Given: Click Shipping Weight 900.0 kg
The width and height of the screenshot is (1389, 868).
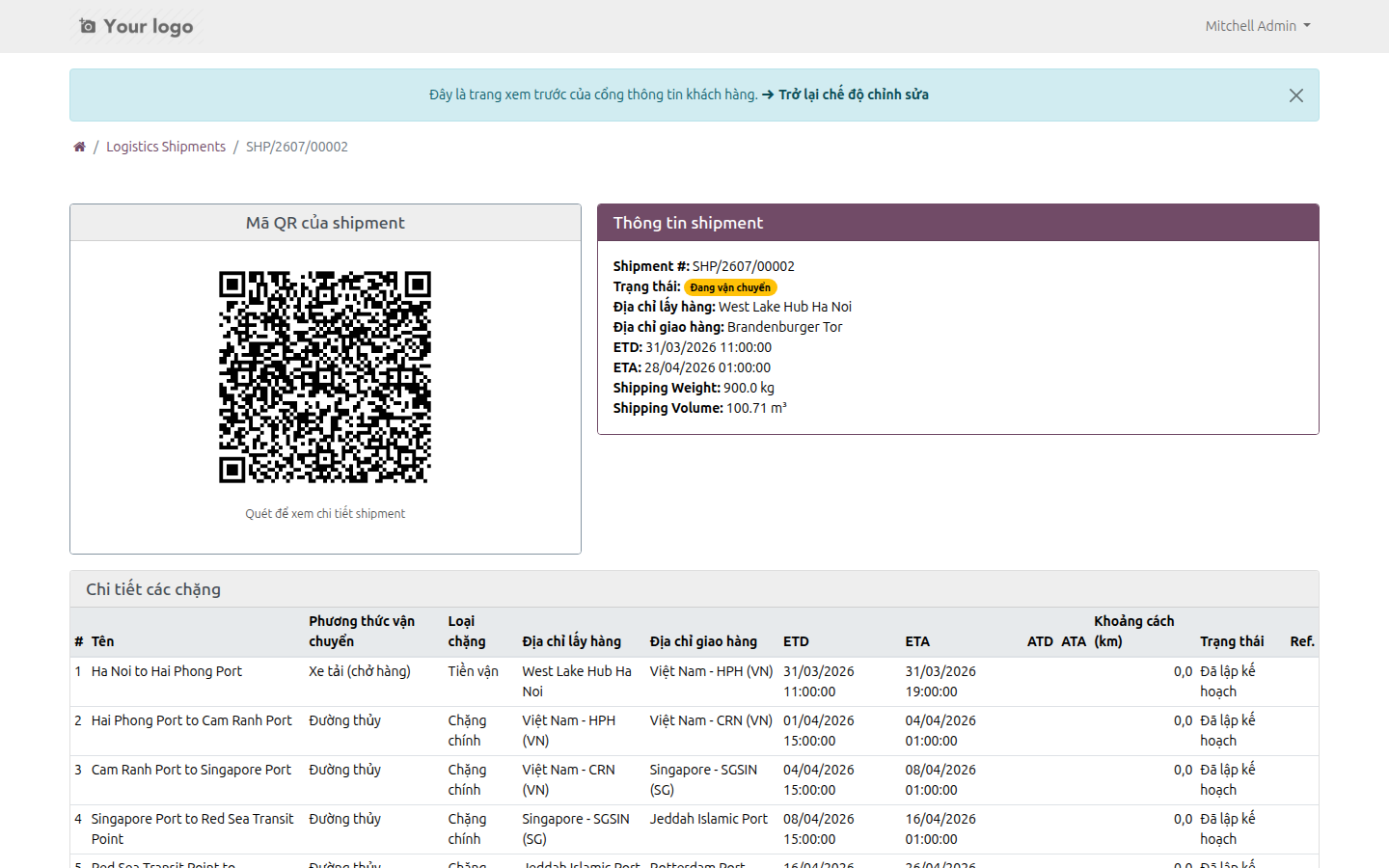Looking at the screenshot, I should (694, 388).
